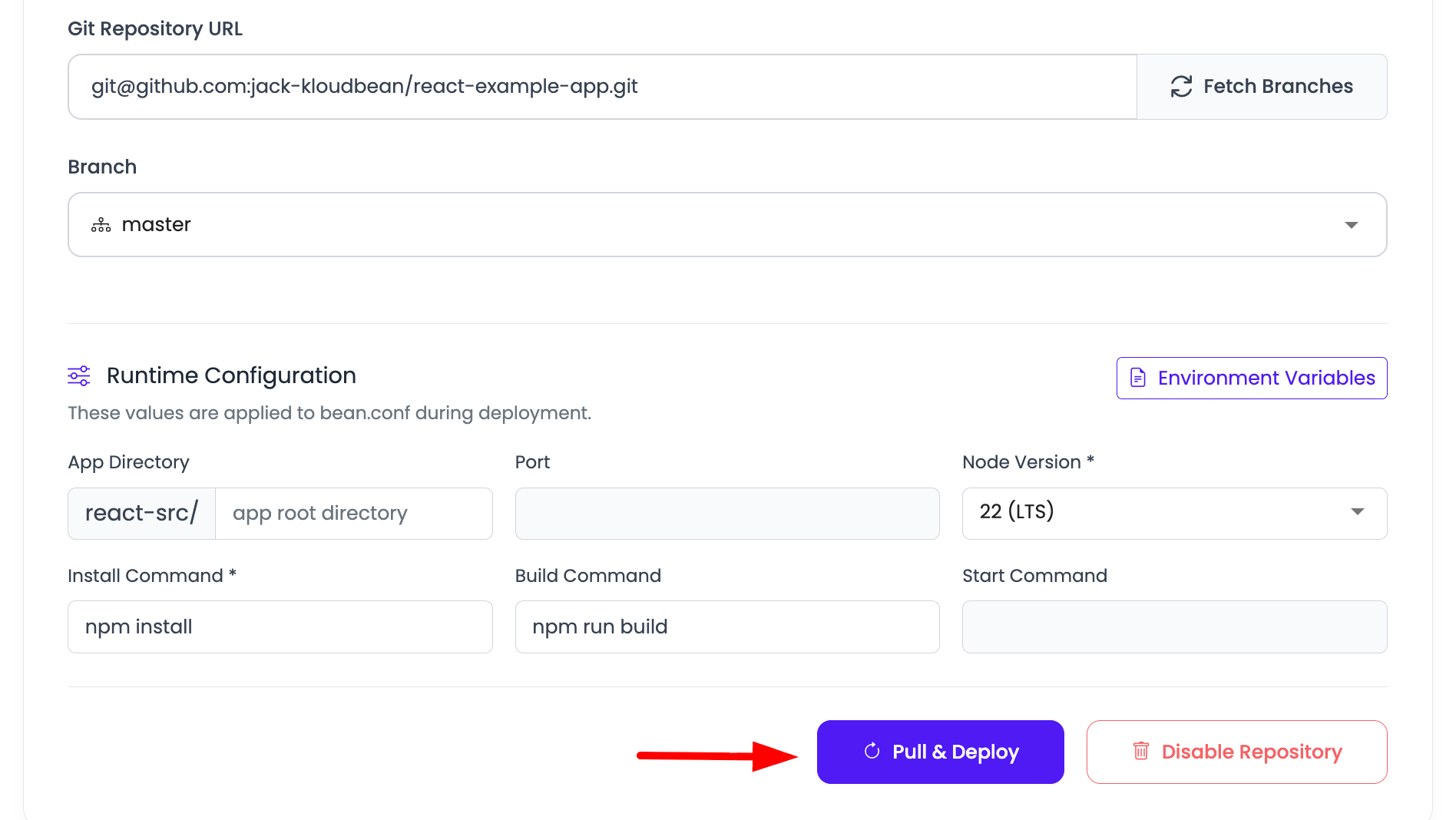Click Disable Repository
Screen dimensions: 1456x820
1237,752
